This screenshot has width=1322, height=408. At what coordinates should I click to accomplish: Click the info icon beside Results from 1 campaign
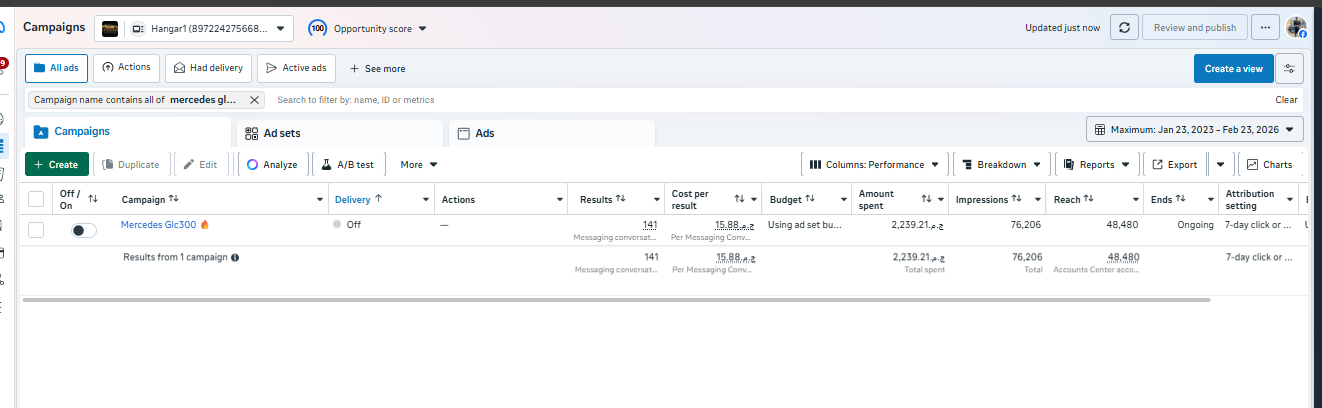coord(235,257)
